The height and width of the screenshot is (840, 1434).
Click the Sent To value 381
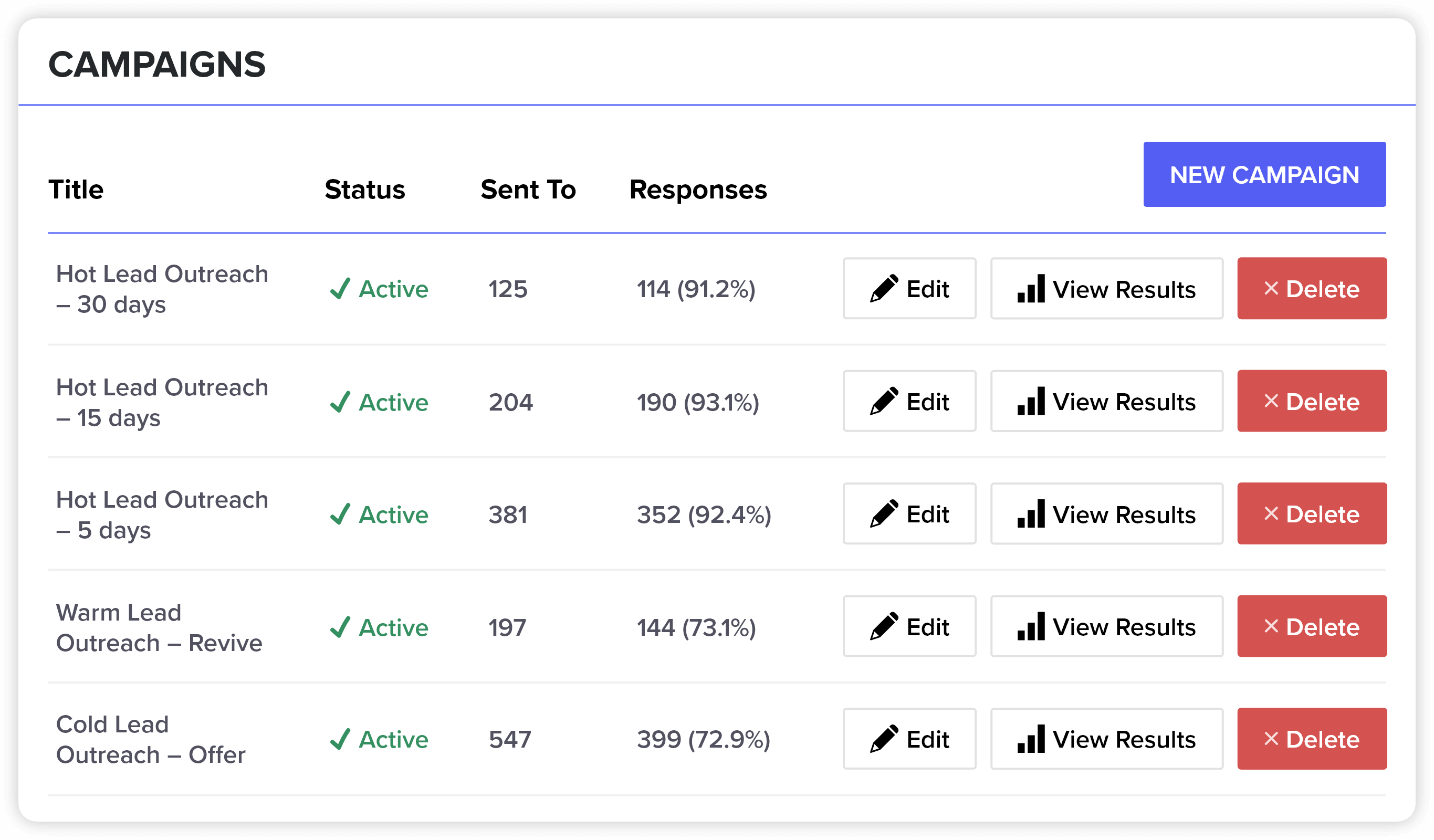508,514
